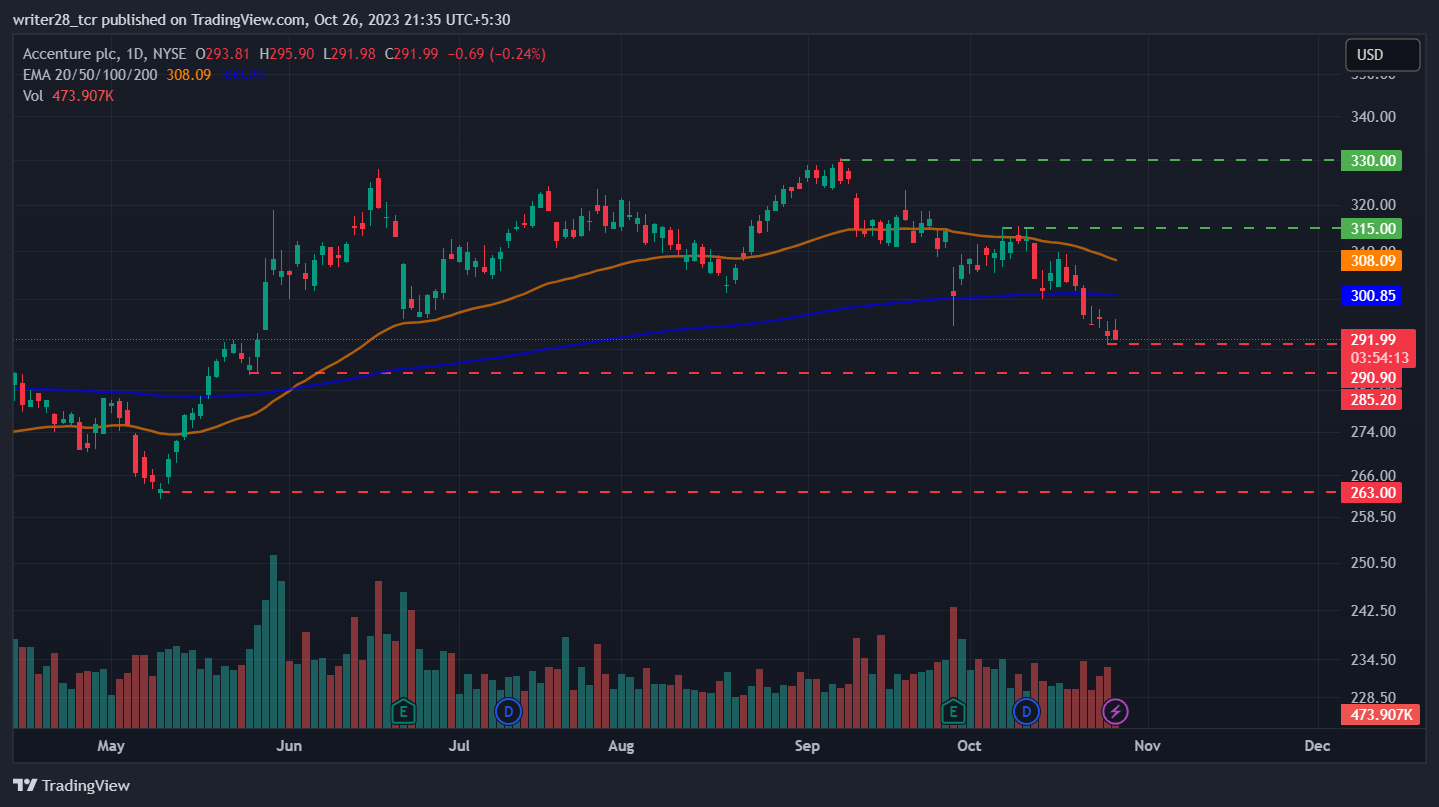Click the red 263.00 support label

point(1371,492)
